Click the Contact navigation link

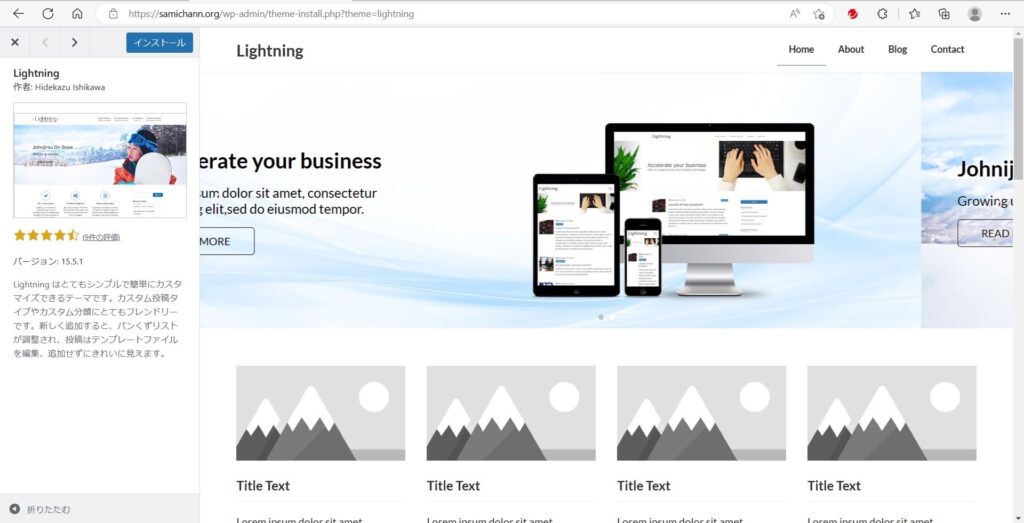tap(947, 49)
